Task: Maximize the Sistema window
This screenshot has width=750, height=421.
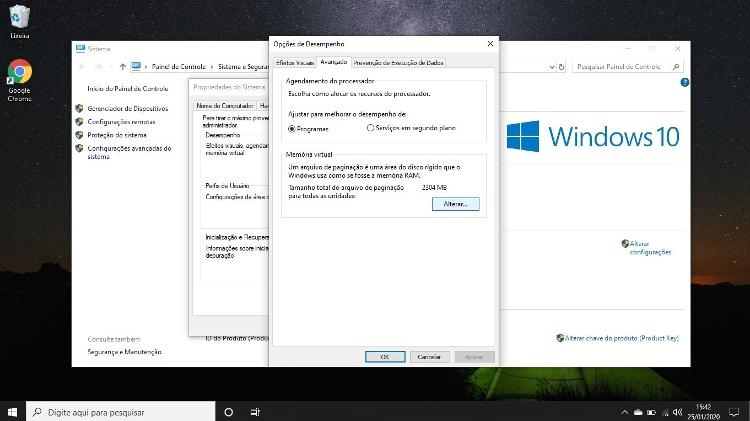Action: [652, 48]
